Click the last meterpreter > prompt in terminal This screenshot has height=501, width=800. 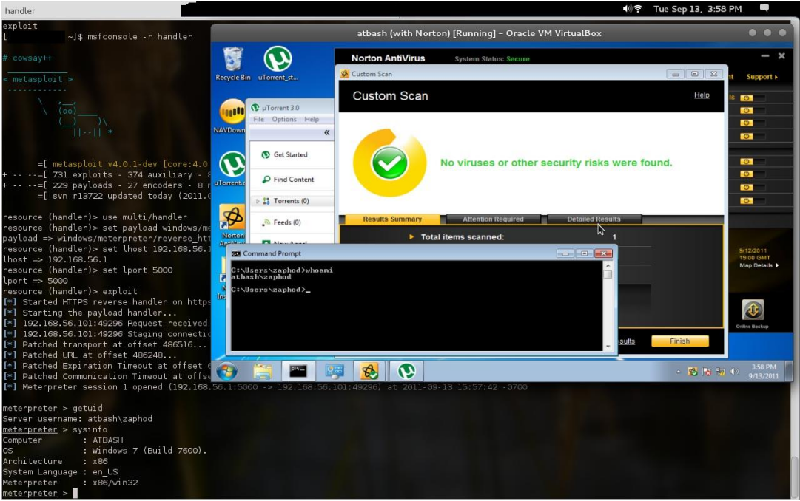coord(35,493)
